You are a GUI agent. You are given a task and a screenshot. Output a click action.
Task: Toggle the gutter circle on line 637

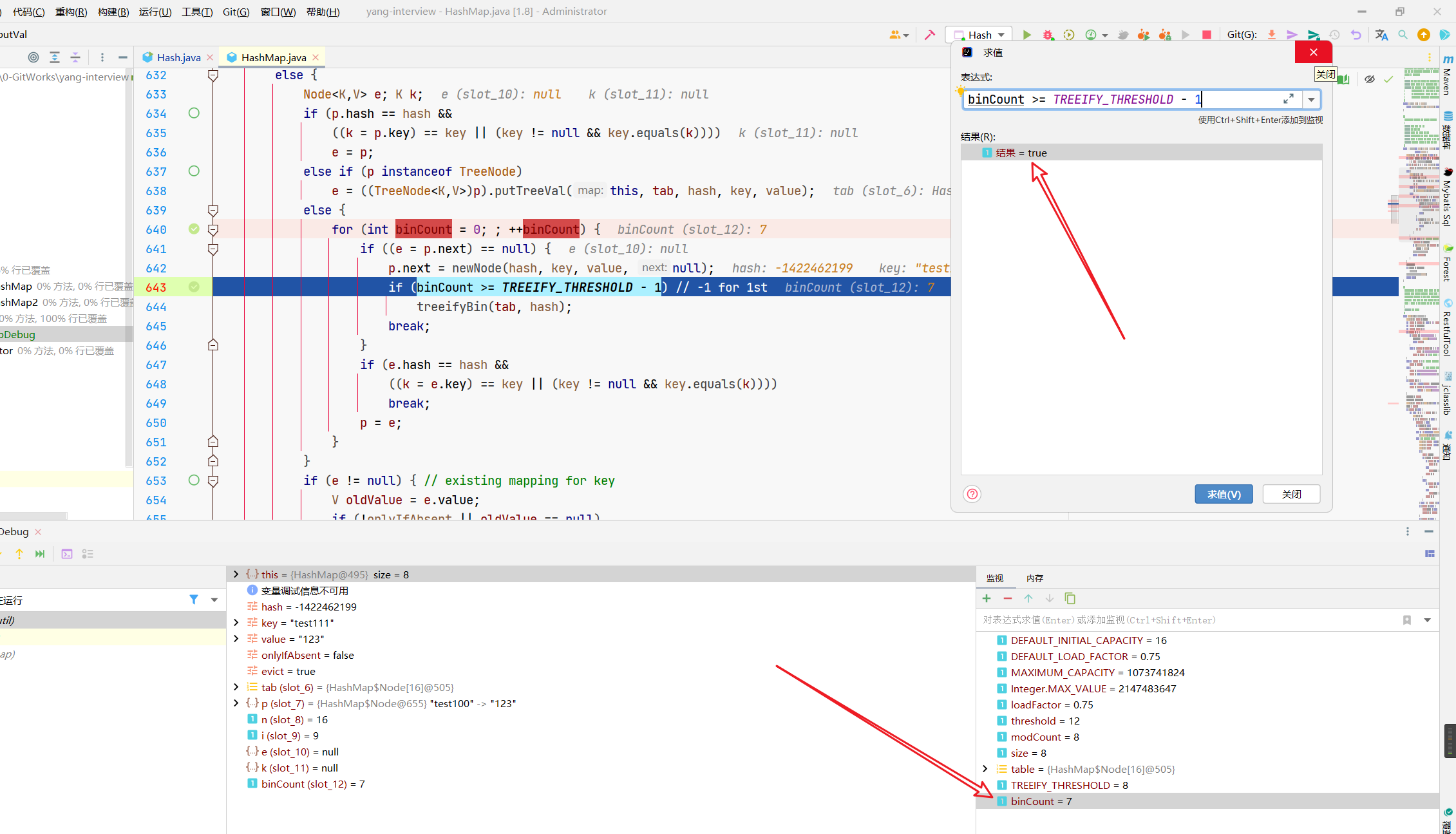(x=194, y=171)
